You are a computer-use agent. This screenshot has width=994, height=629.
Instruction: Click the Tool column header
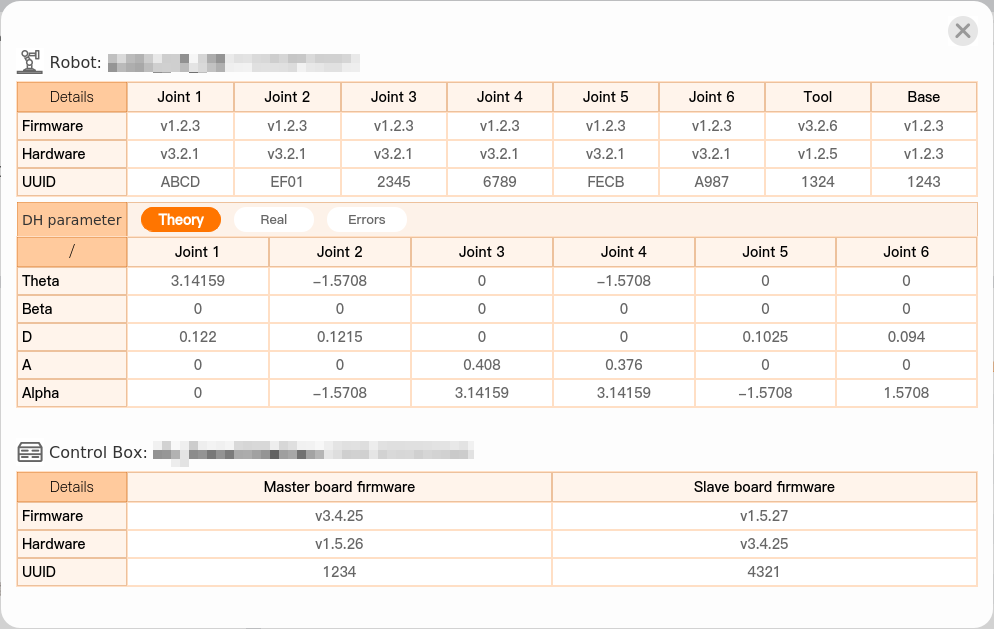tap(817, 97)
